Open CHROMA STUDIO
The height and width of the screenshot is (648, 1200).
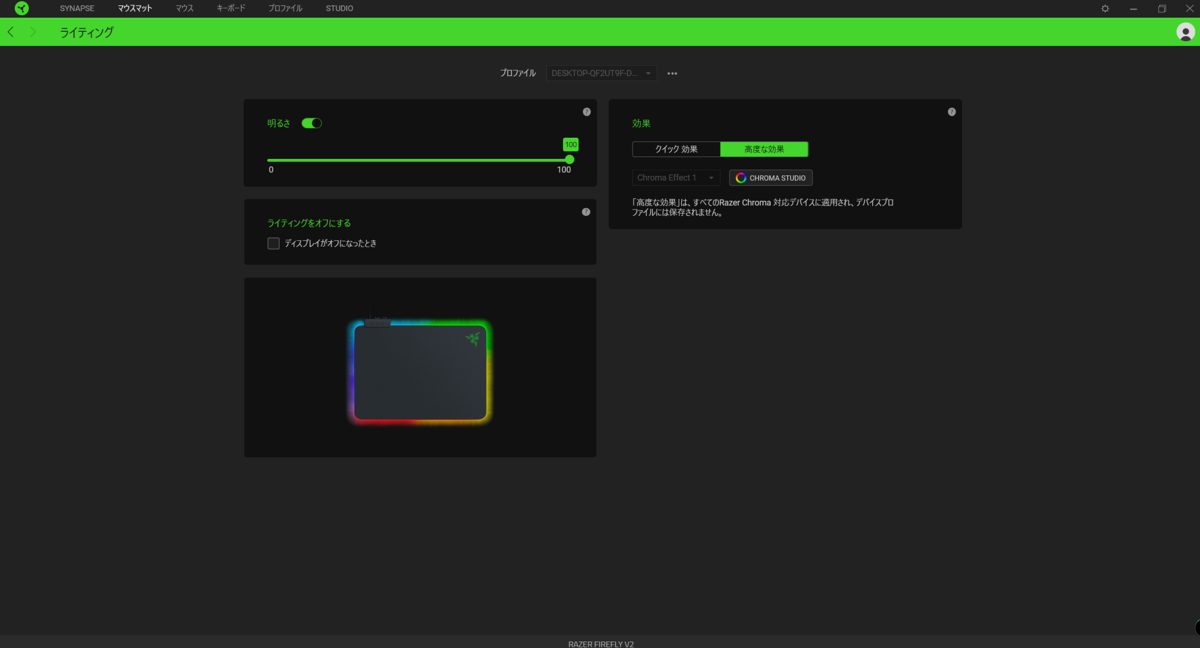click(770, 178)
